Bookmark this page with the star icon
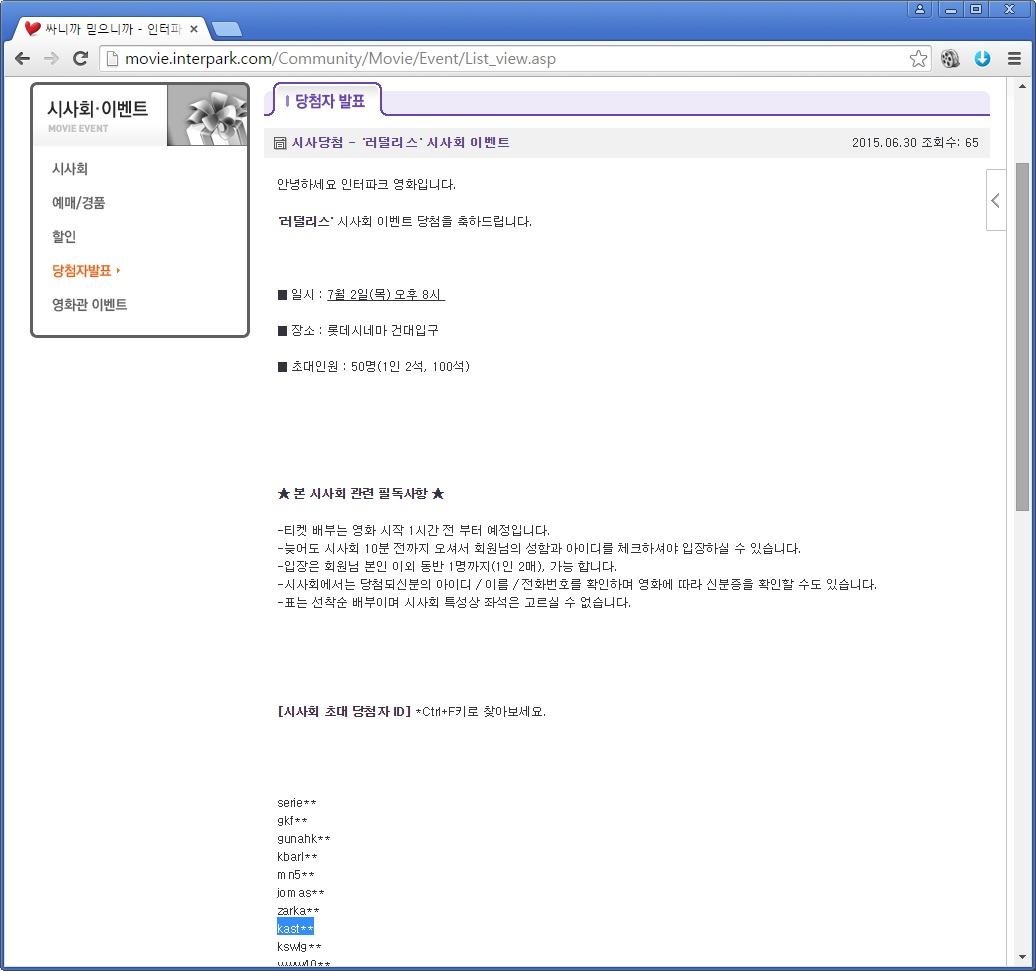Image resolution: width=1036 pixels, height=971 pixels. (918, 59)
